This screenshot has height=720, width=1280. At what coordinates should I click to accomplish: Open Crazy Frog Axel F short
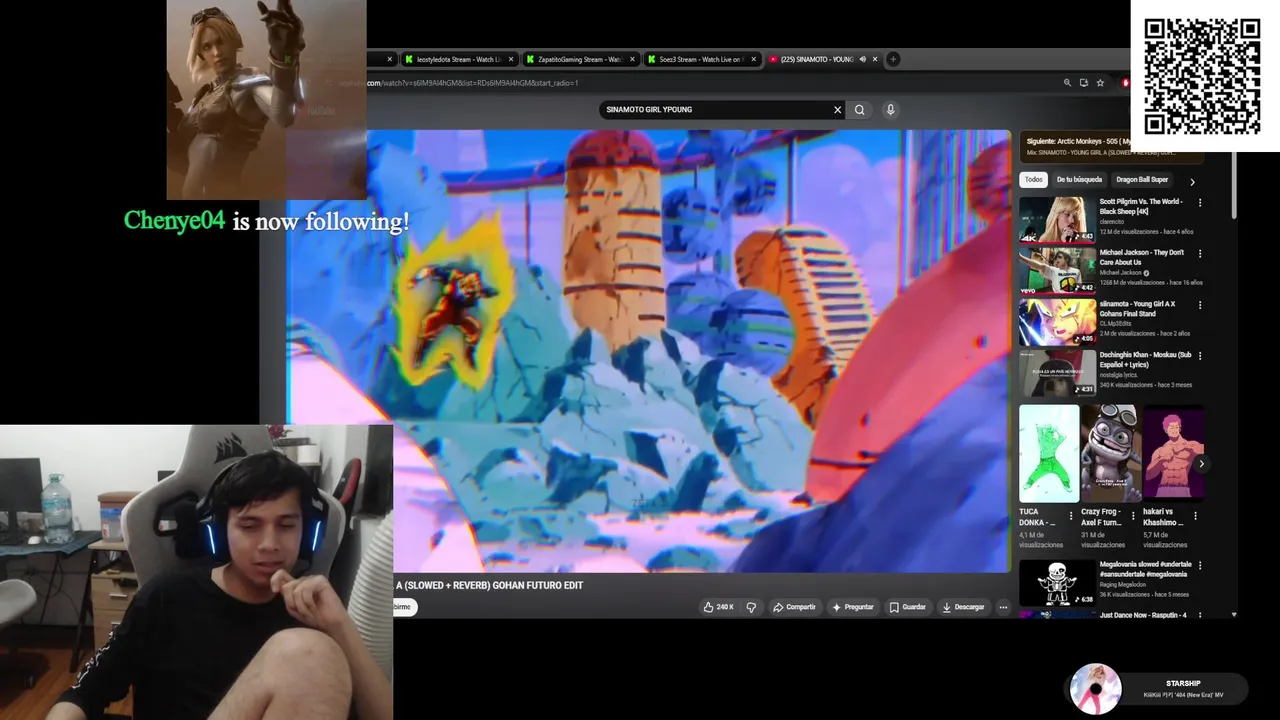pyautogui.click(x=1111, y=453)
